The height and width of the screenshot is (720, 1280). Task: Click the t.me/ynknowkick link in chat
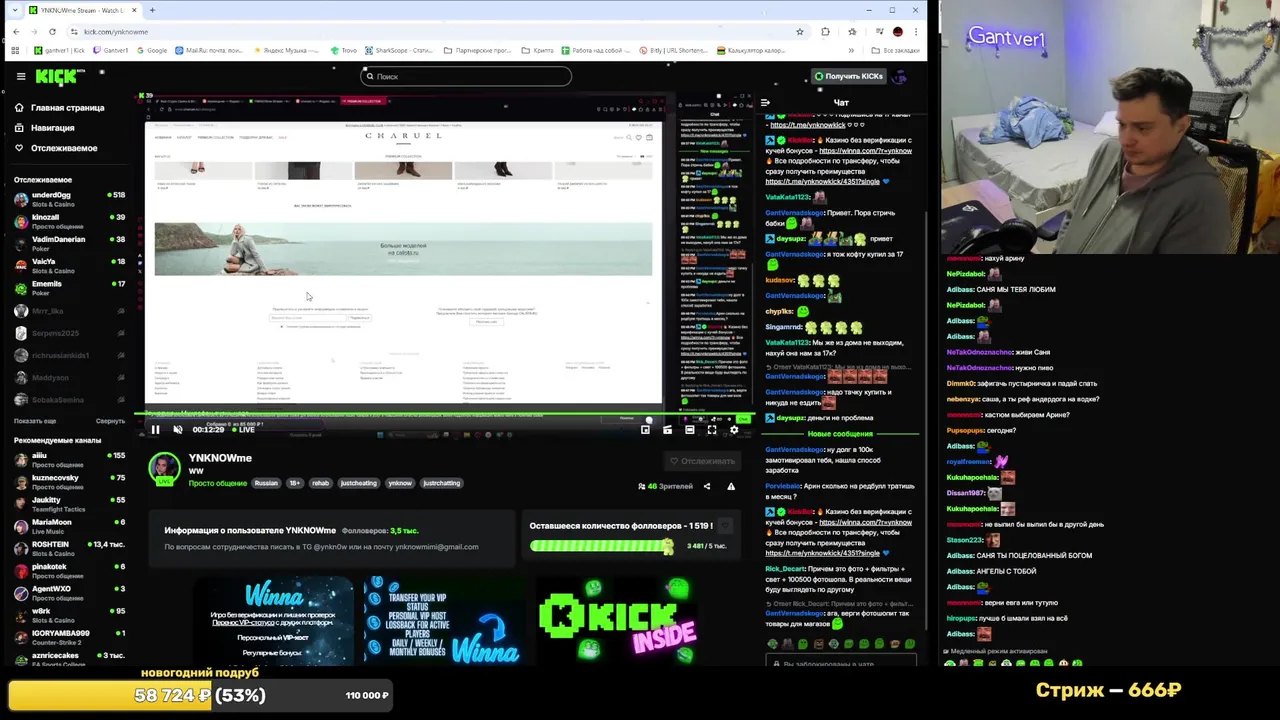[x=807, y=125]
